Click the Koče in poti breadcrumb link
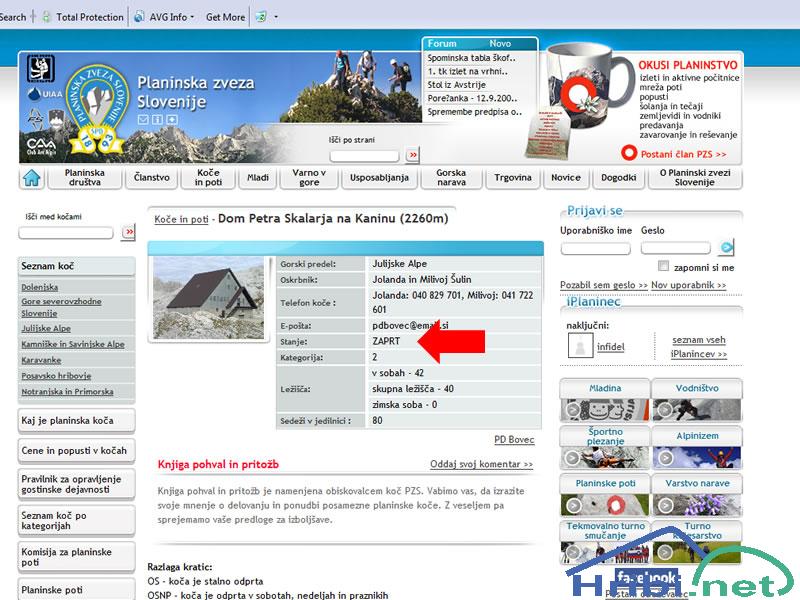Image resolution: width=800 pixels, height=600 pixels. click(x=181, y=219)
